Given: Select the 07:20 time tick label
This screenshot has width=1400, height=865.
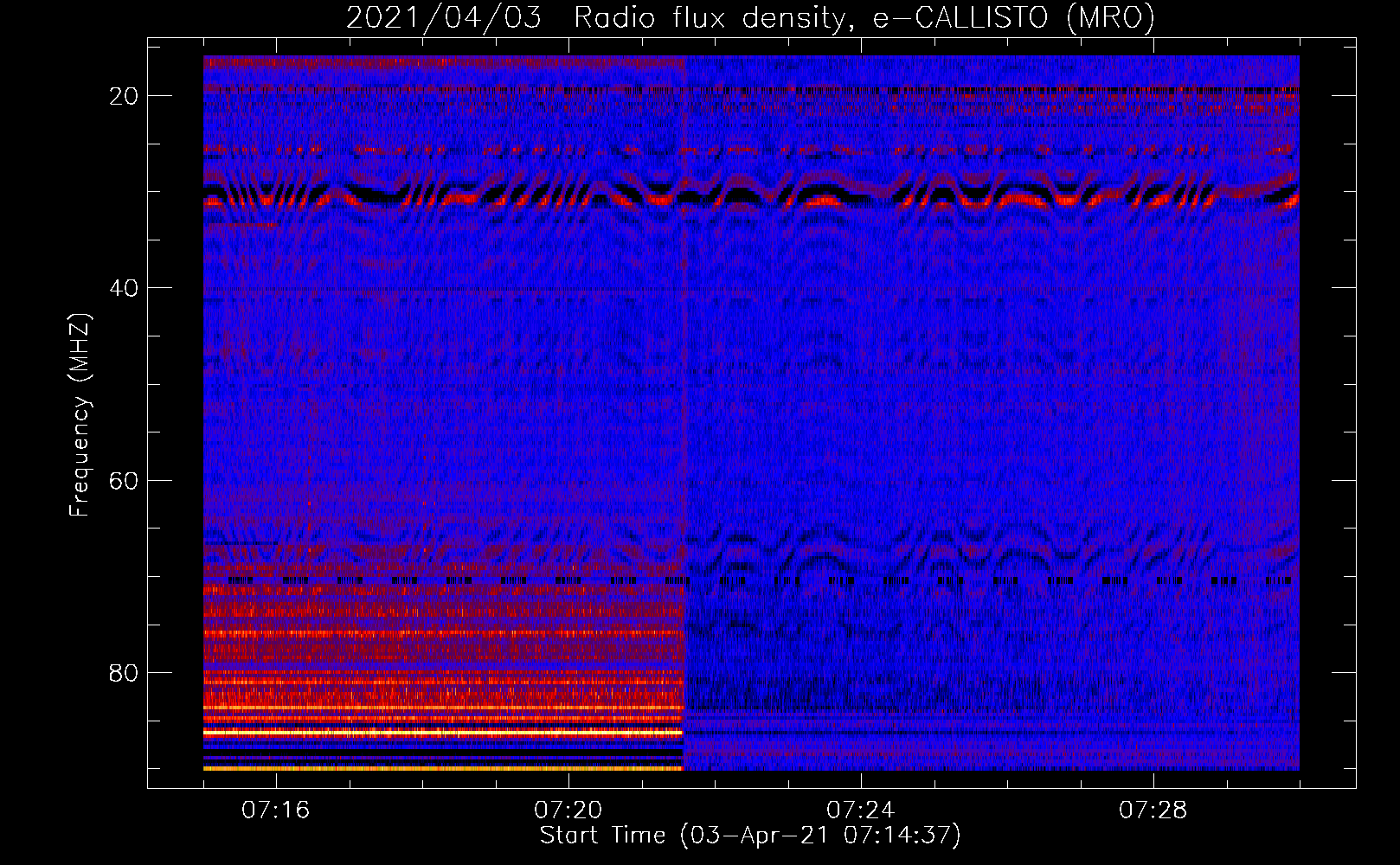Looking at the screenshot, I should [x=568, y=811].
